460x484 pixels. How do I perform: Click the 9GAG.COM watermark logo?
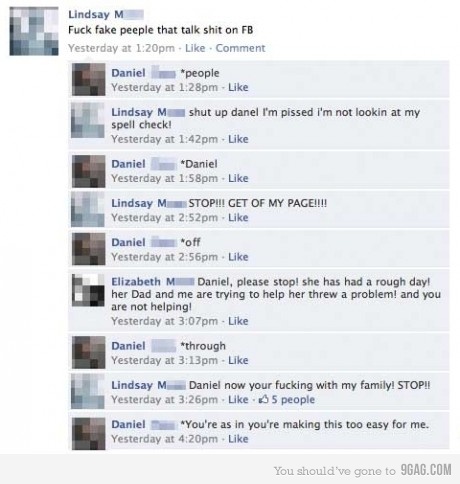pos(426,470)
